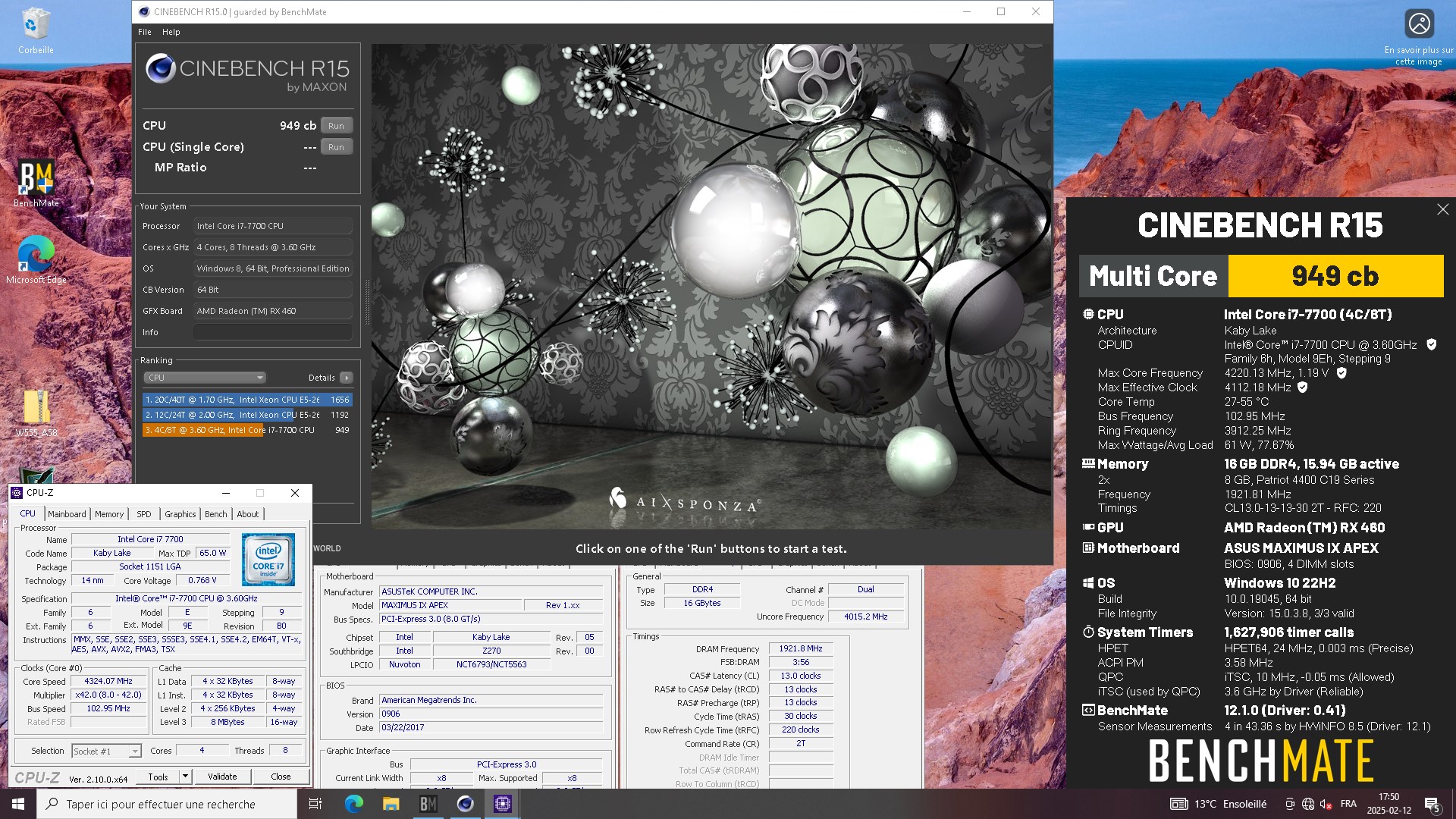Open the File menu in Cinebench
This screenshot has width=1456, height=819.
(x=145, y=32)
